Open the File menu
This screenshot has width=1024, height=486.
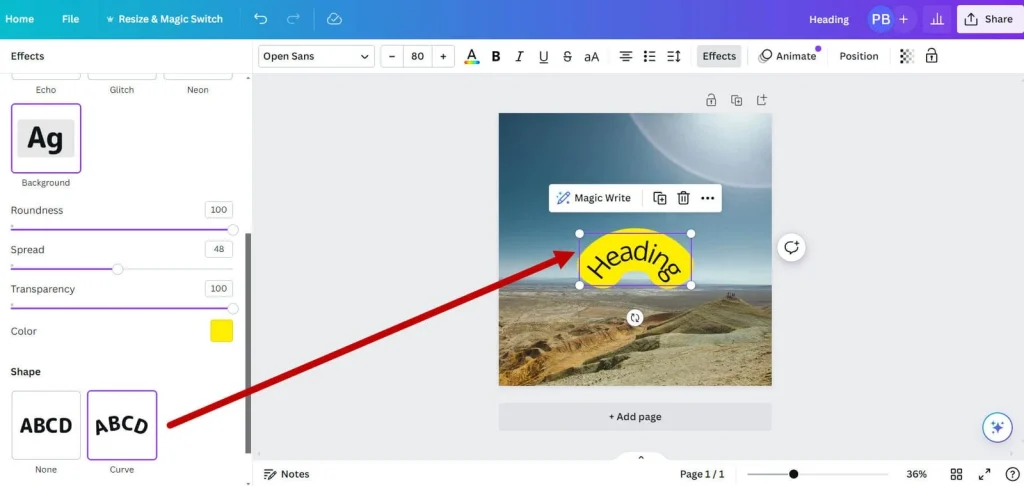tap(70, 19)
